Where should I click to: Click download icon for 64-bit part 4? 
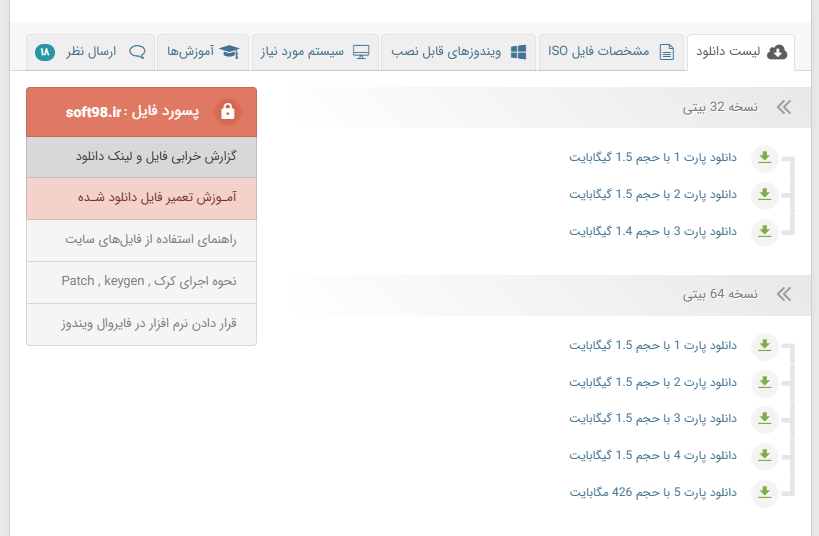click(764, 456)
